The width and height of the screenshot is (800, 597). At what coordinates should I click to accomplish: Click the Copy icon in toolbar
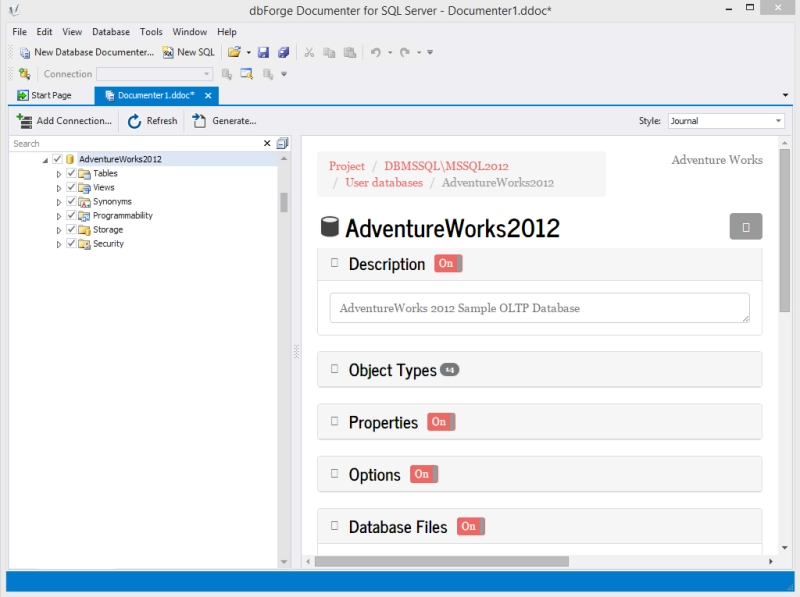point(329,52)
